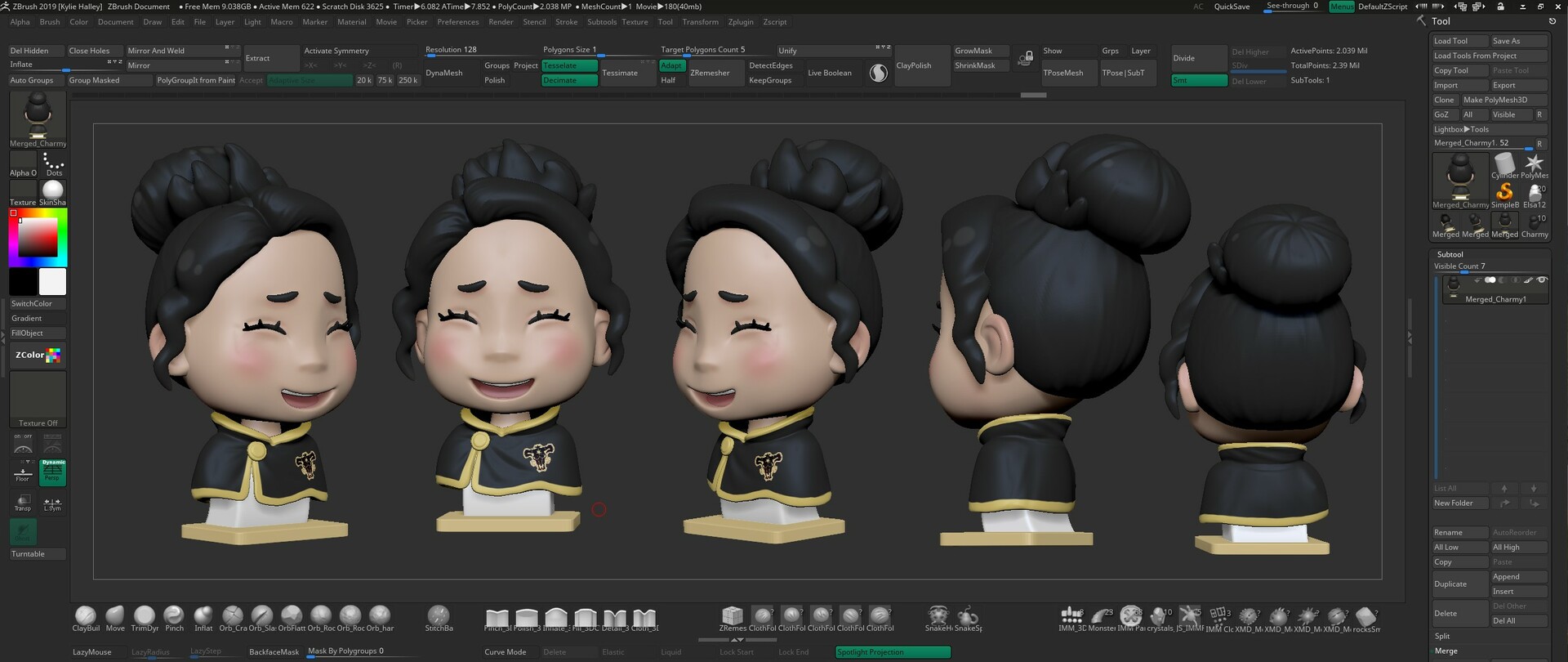The width and height of the screenshot is (1568, 662).
Task: Toggle Dynamic Persp perspective view
Action: pyautogui.click(x=53, y=472)
